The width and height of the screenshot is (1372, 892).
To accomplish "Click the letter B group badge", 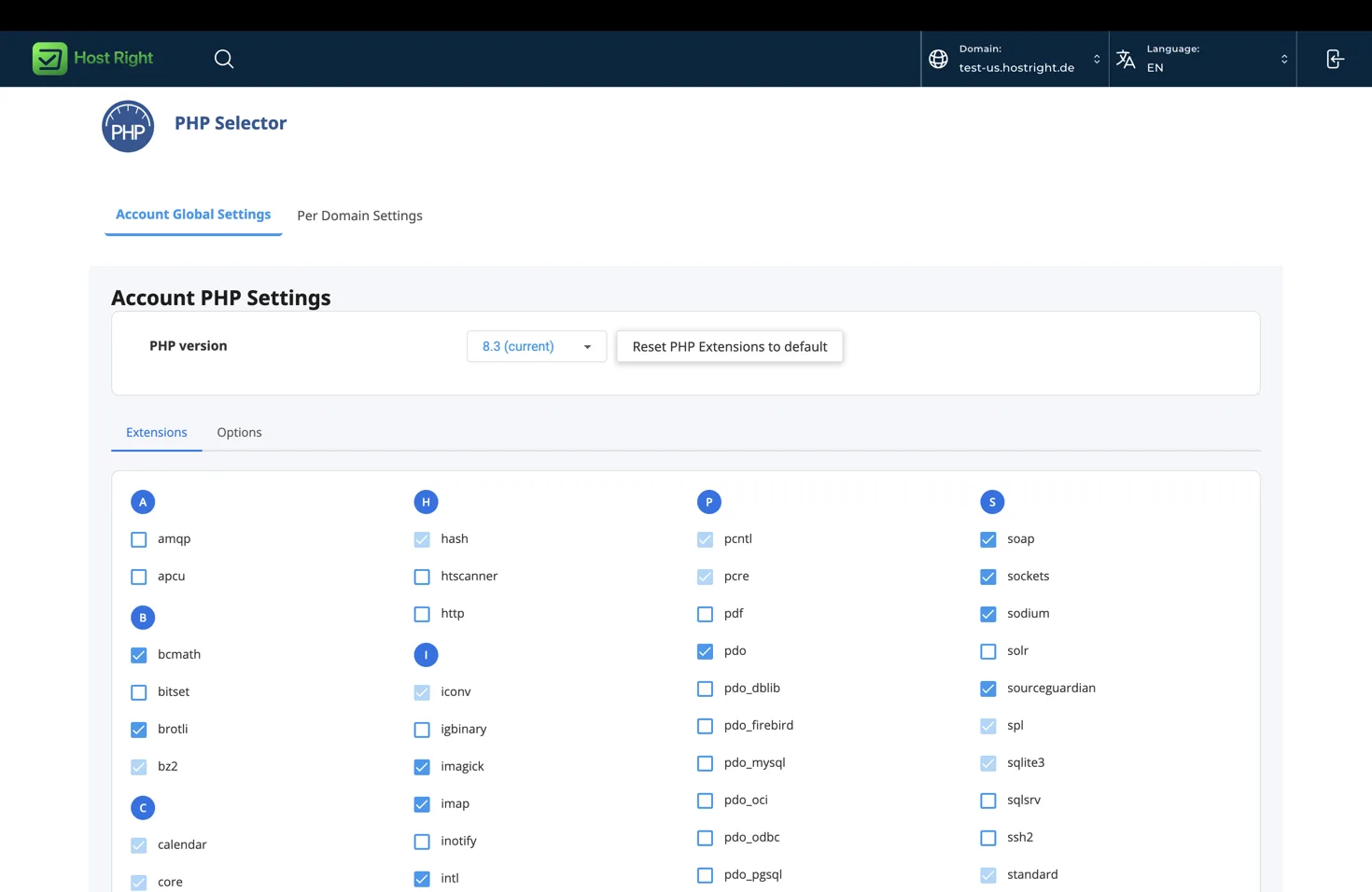I will point(143,618).
